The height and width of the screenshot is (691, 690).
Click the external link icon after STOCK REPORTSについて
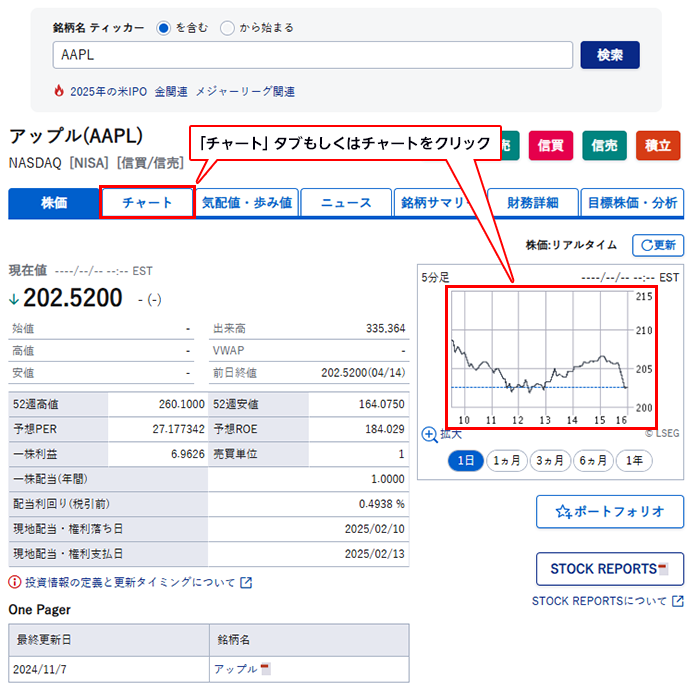(678, 601)
